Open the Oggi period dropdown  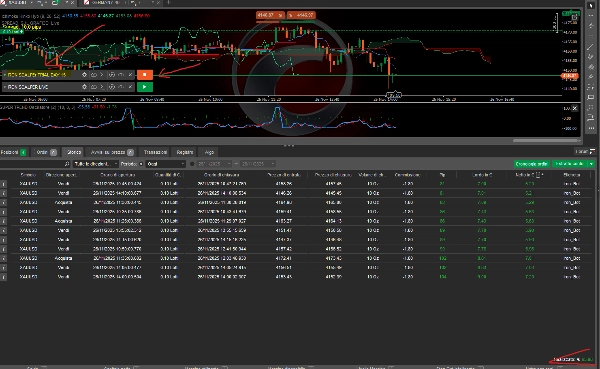[166, 164]
